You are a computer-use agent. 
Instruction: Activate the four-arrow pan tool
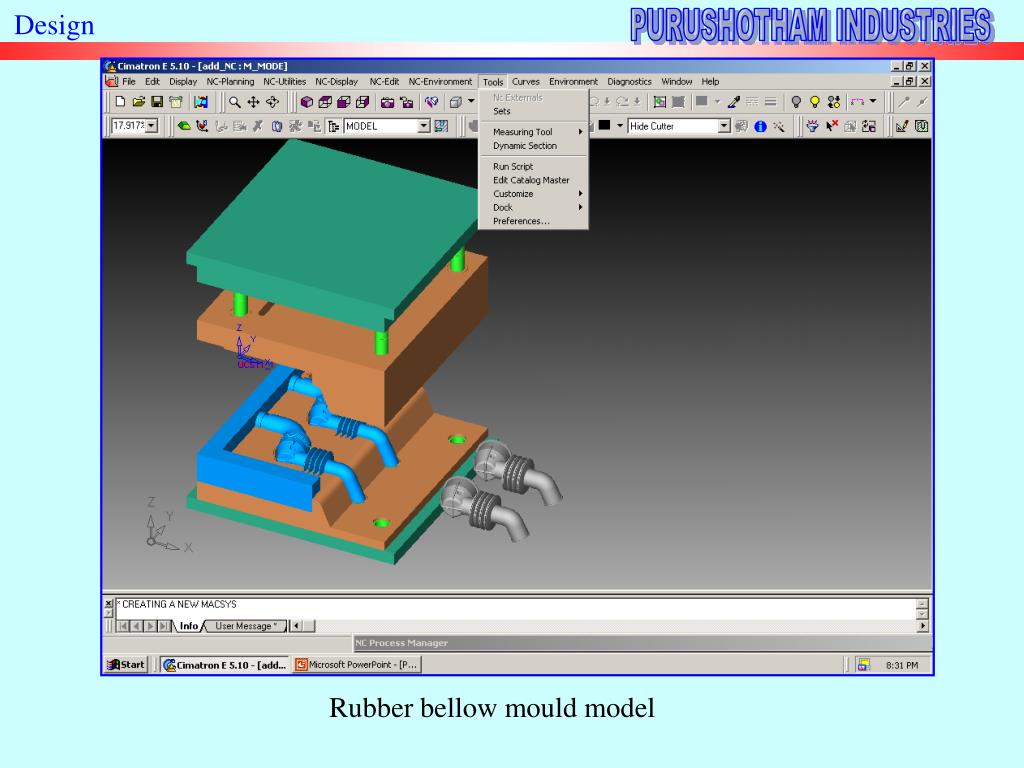pos(253,102)
